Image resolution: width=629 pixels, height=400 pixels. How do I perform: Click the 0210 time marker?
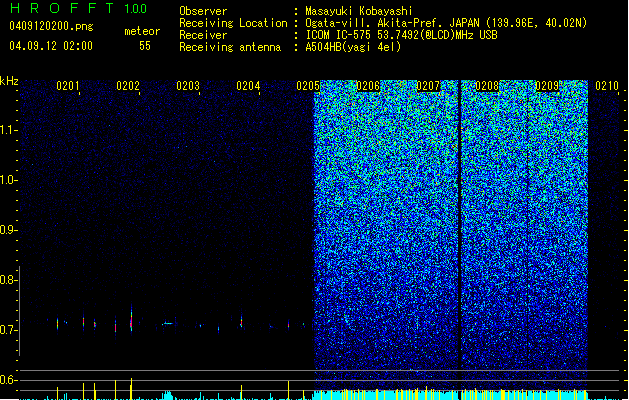coord(607,86)
